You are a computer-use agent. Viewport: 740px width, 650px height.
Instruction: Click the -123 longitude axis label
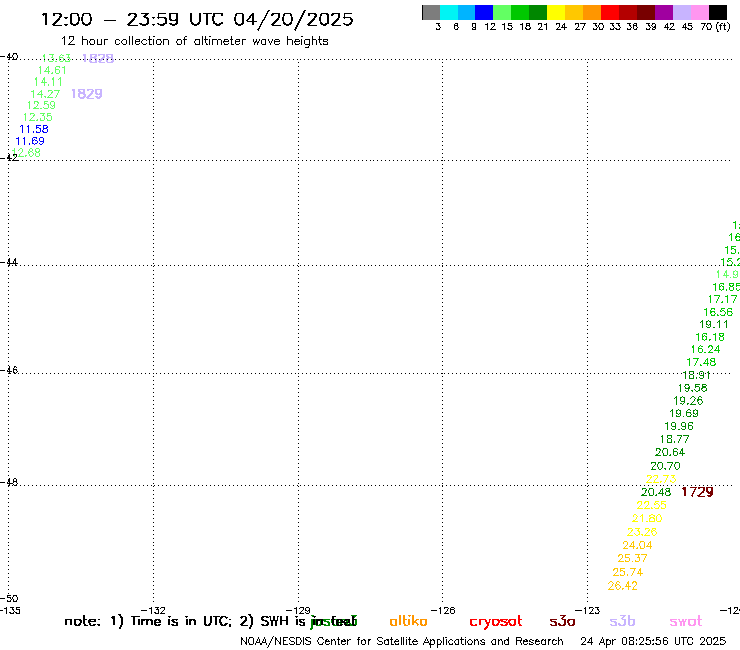pyautogui.click(x=588, y=610)
